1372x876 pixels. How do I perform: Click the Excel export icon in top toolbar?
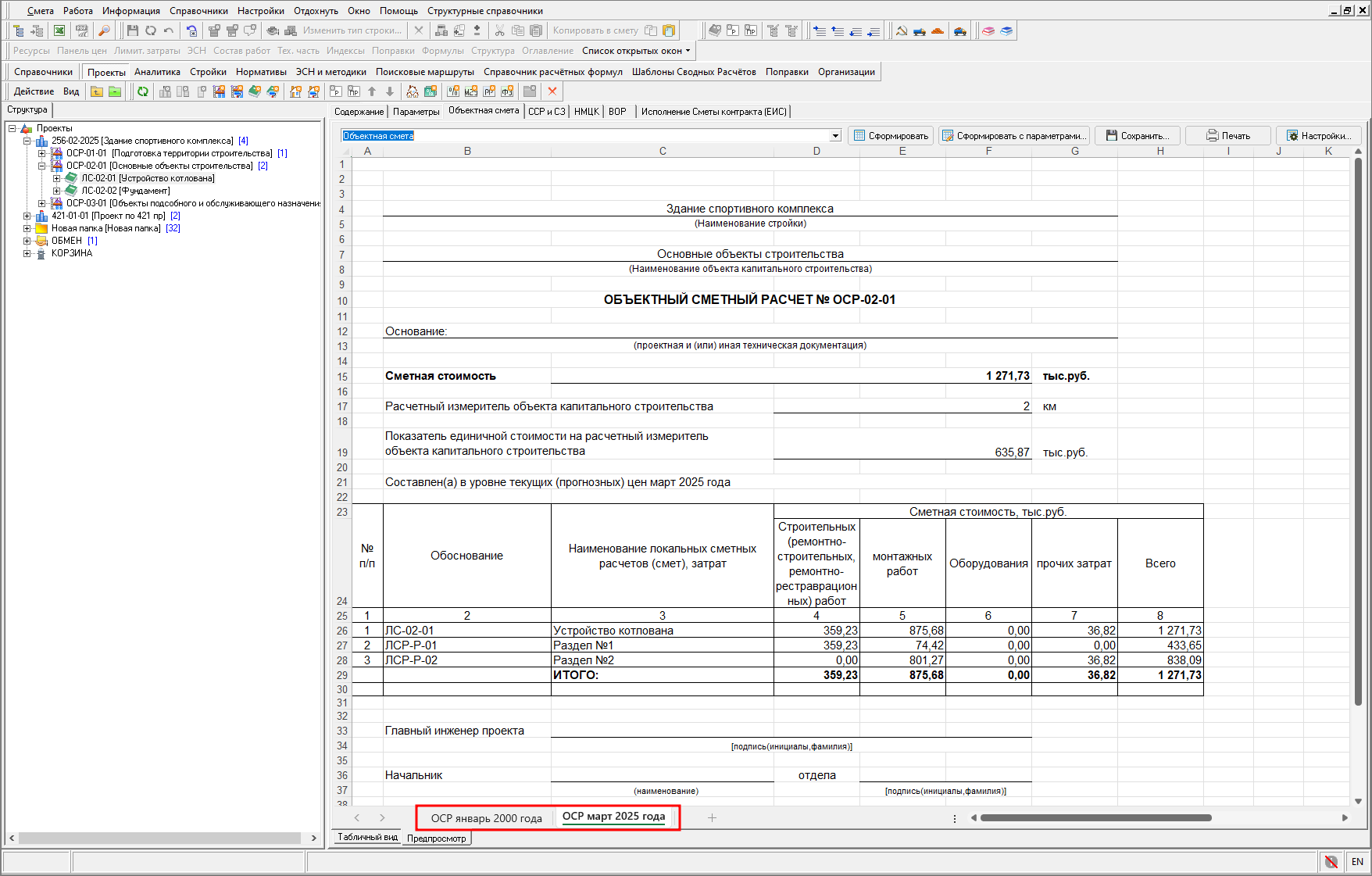point(59,30)
